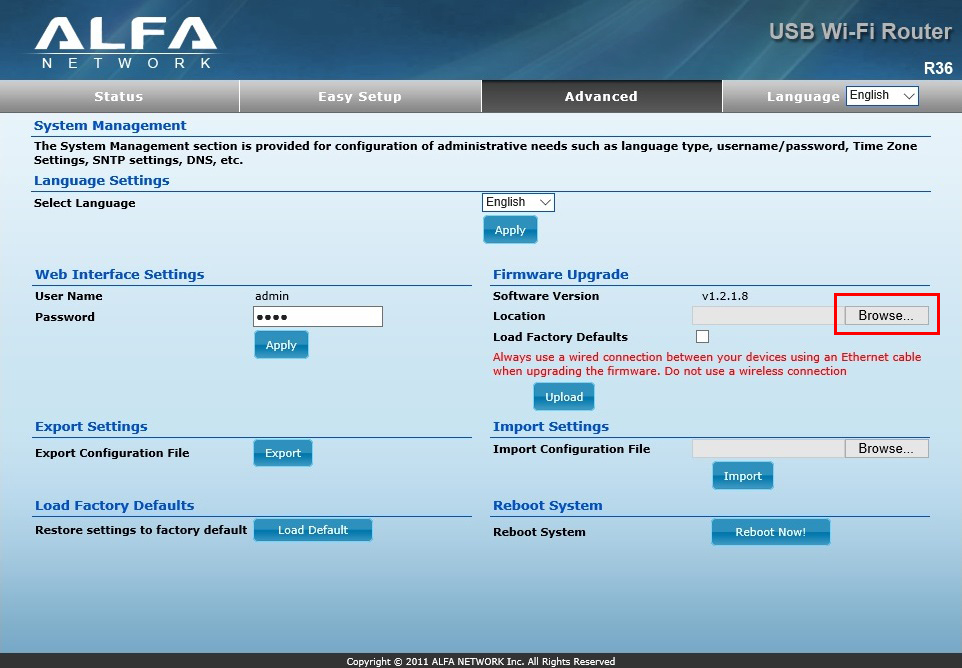Screen dimensions: 962x668
Task: Expand the Select Language dropdown
Action: 518,202
